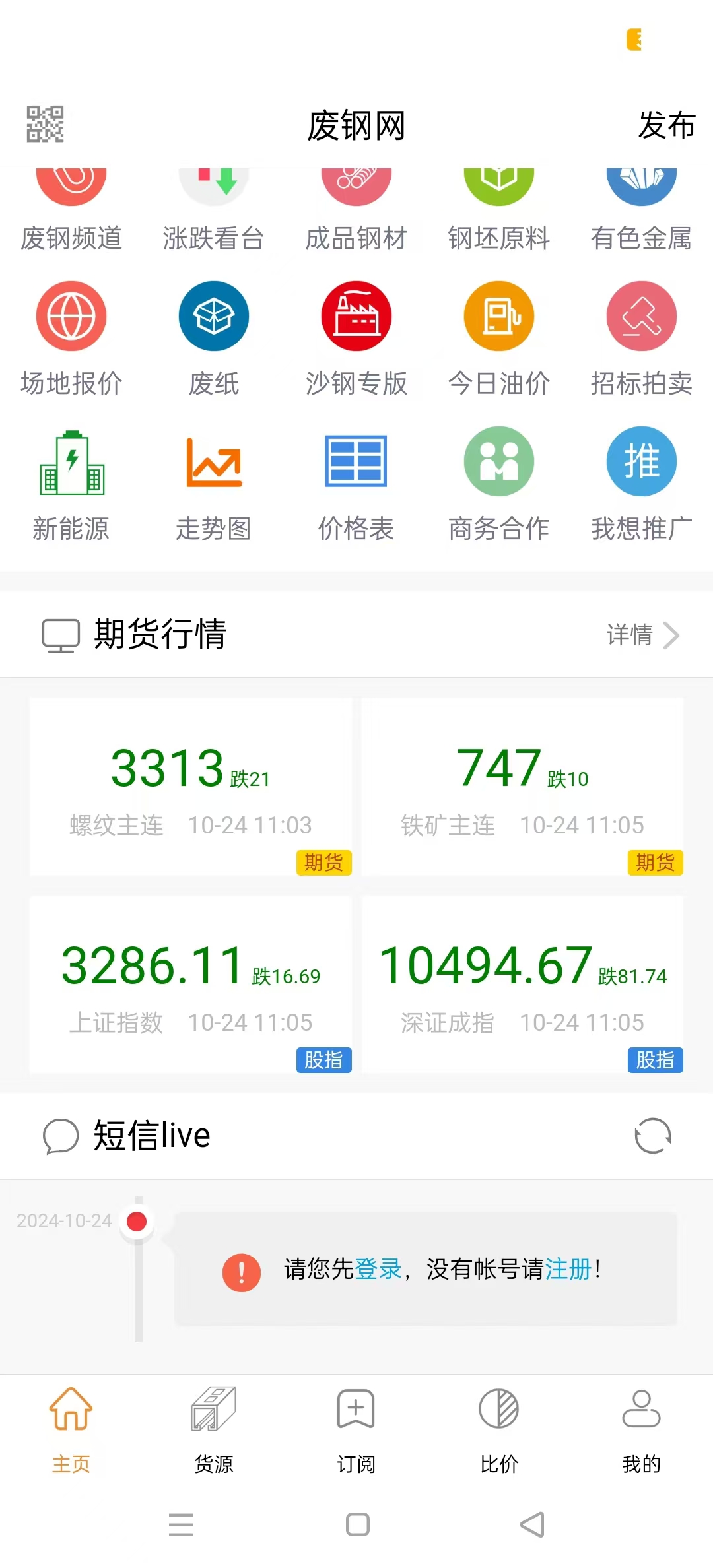The image size is (713, 1568).
Task: Tap the 期货 tag on 螺纹主连 card
Action: click(323, 863)
